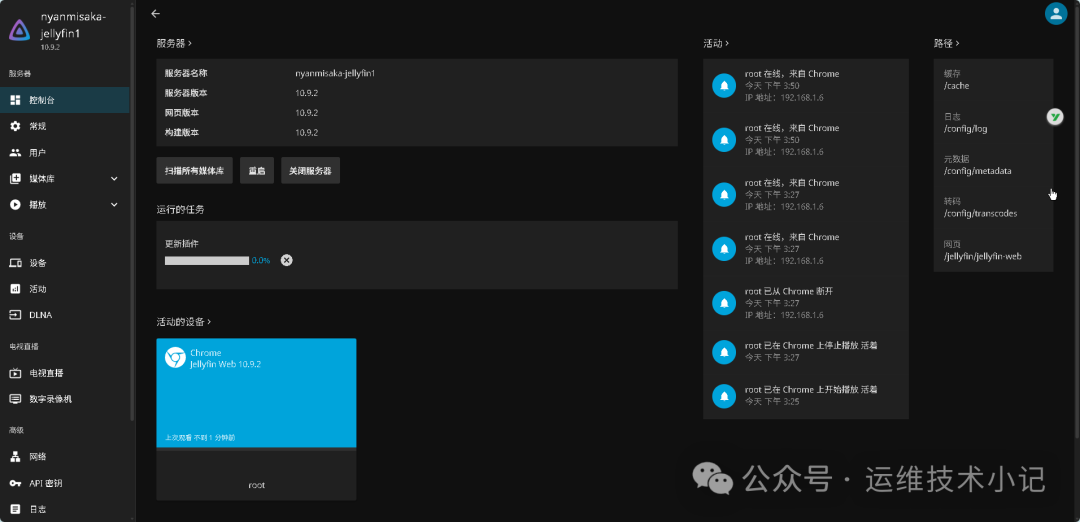The height and width of the screenshot is (522, 1080).
Task: Click the devices icon for 设备
Action: click(15, 262)
